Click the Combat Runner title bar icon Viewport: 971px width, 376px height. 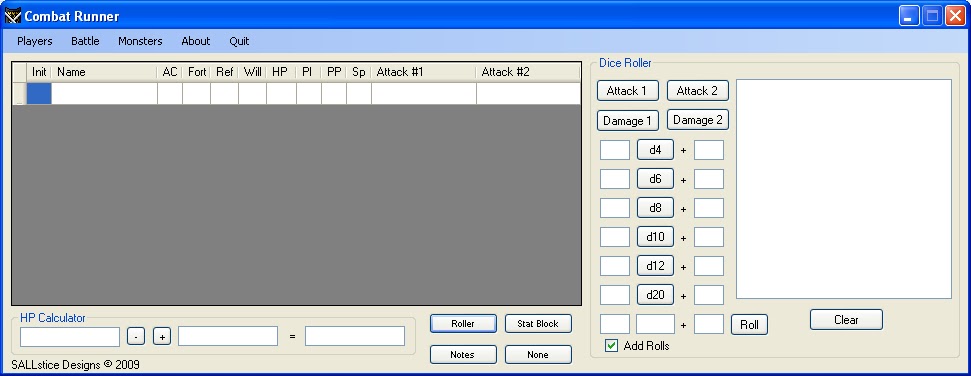pyautogui.click(x=12, y=15)
